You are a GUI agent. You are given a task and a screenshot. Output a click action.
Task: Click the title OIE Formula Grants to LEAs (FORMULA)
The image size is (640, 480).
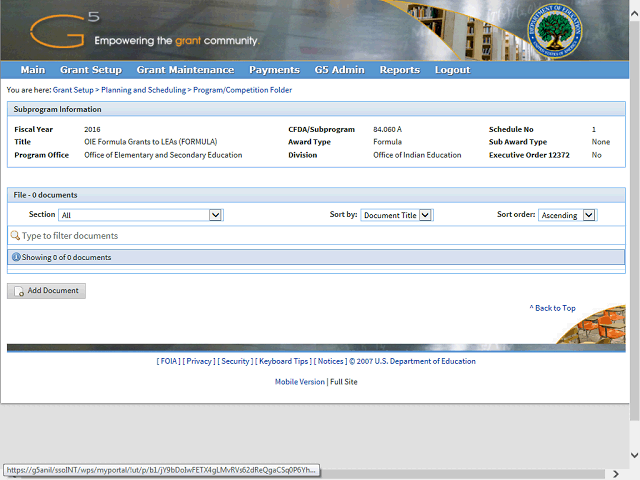[x=151, y=142]
